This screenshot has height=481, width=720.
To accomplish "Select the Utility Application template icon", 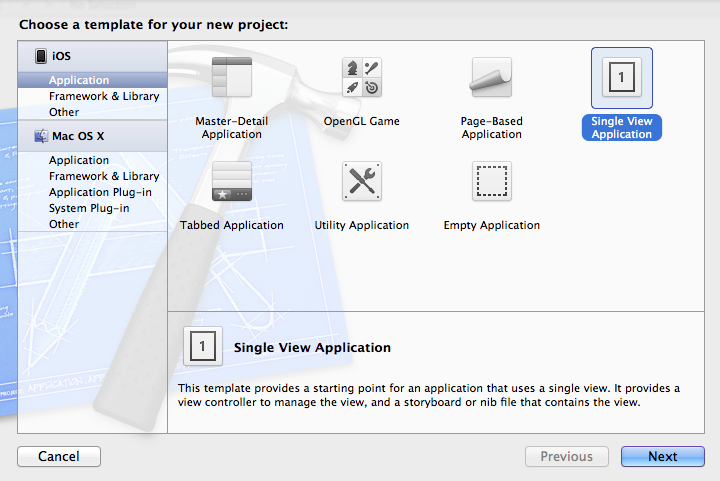I will coord(361,181).
